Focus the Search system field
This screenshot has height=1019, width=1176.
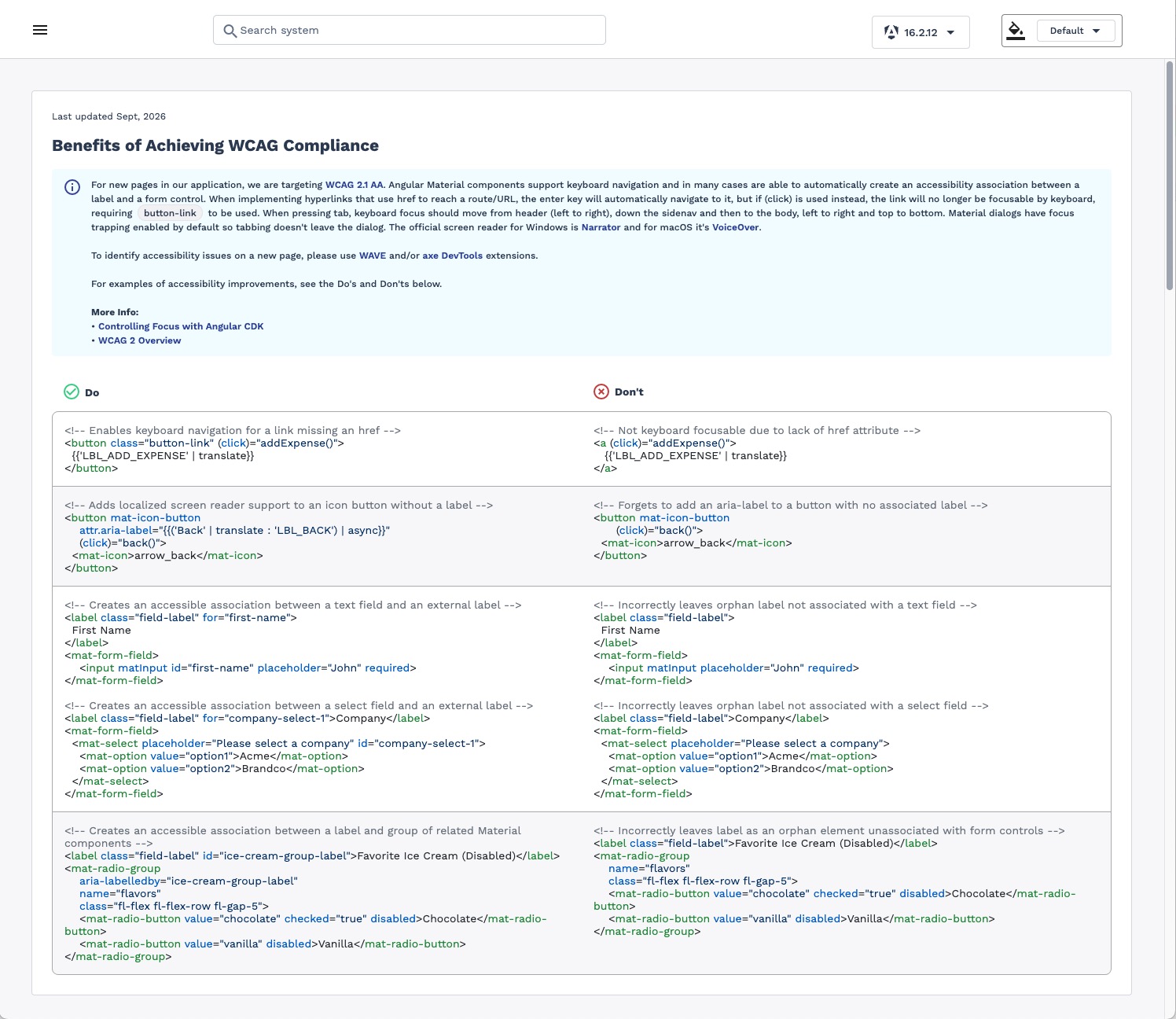tap(410, 30)
